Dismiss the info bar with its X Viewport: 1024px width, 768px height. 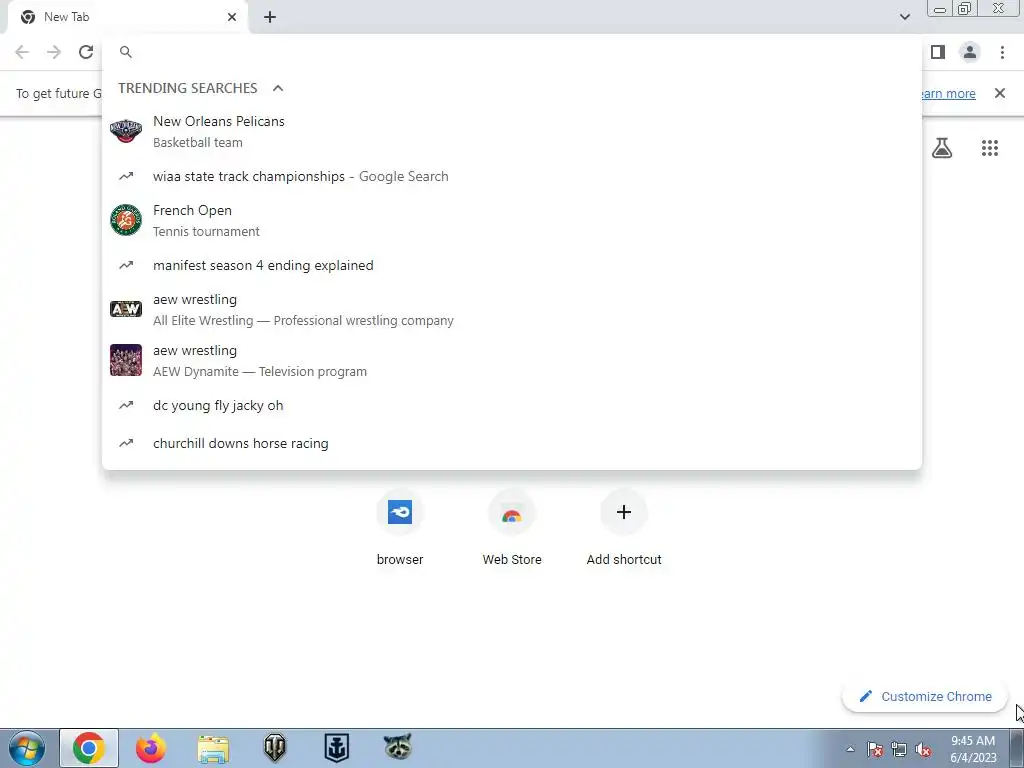click(x=1000, y=93)
